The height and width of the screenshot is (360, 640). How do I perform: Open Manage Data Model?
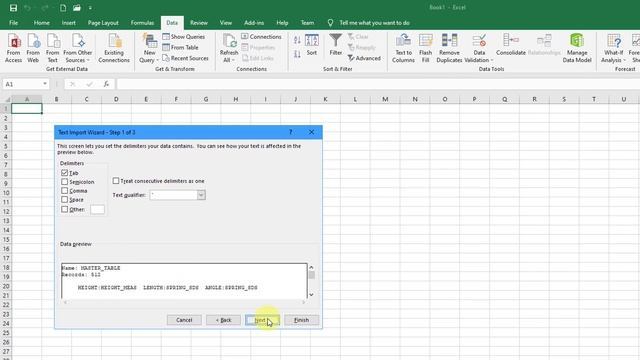point(577,48)
